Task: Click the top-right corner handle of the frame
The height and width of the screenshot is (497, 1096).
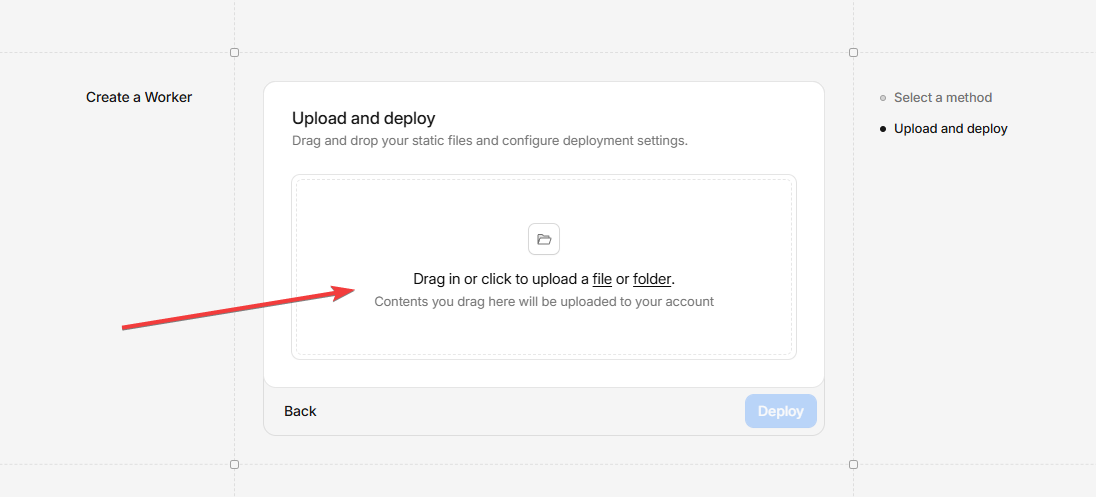Action: (x=853, y=52)
